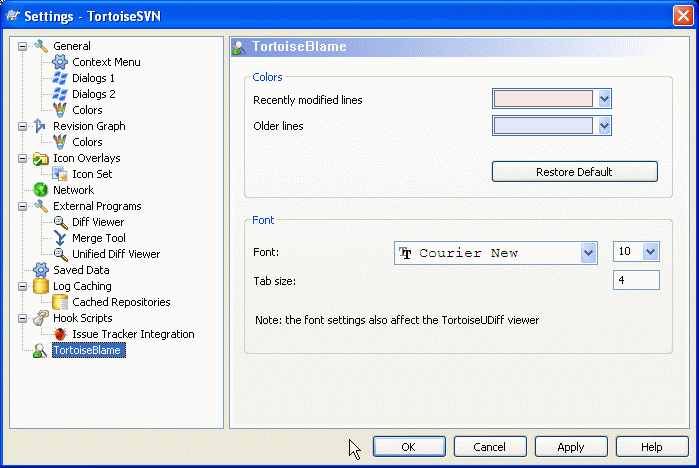Click the Issue Tracker Integration bug icon
Image resolution: width=699 pixels, height=468 pixels.
point(60,334)
